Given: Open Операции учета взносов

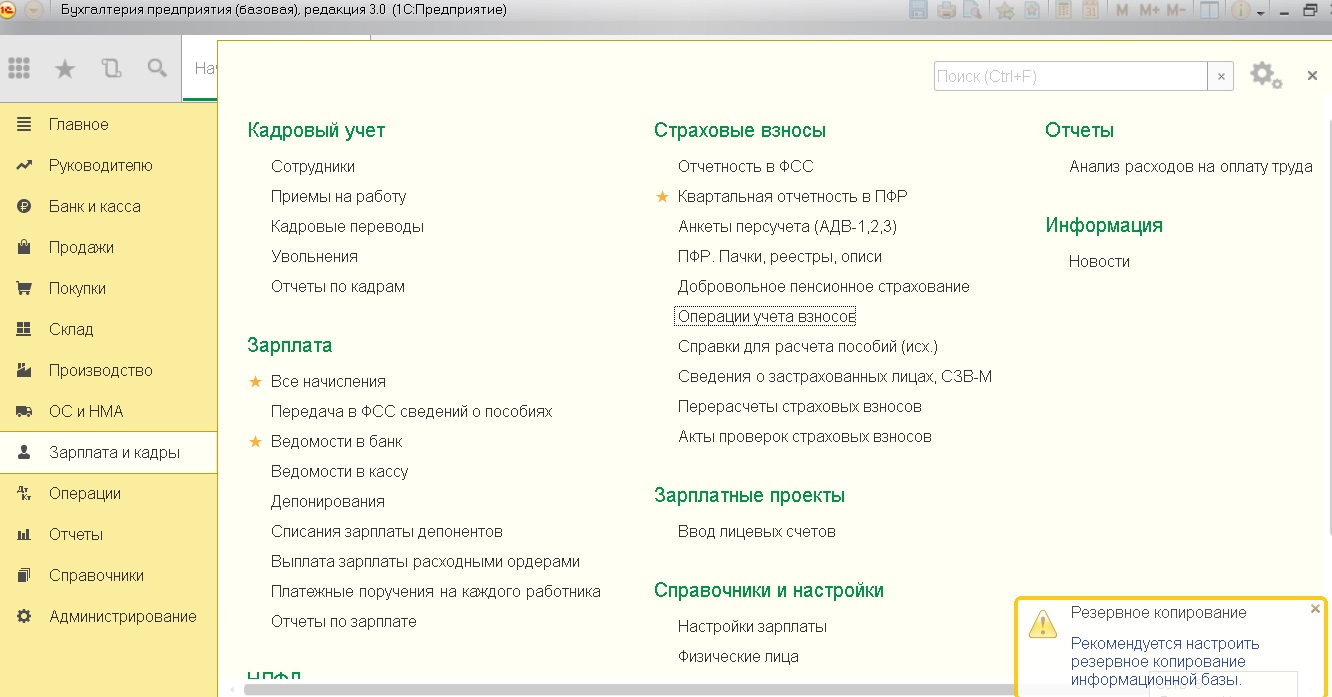Looking at the screenshot, I should [x=766, y=316].
